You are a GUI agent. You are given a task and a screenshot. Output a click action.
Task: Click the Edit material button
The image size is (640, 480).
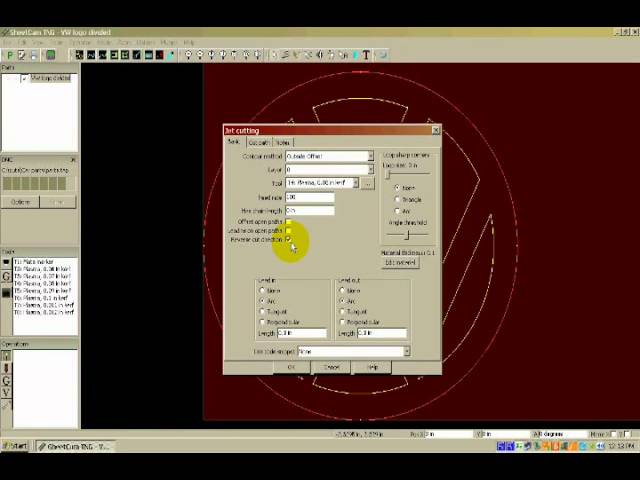point(400,262)
